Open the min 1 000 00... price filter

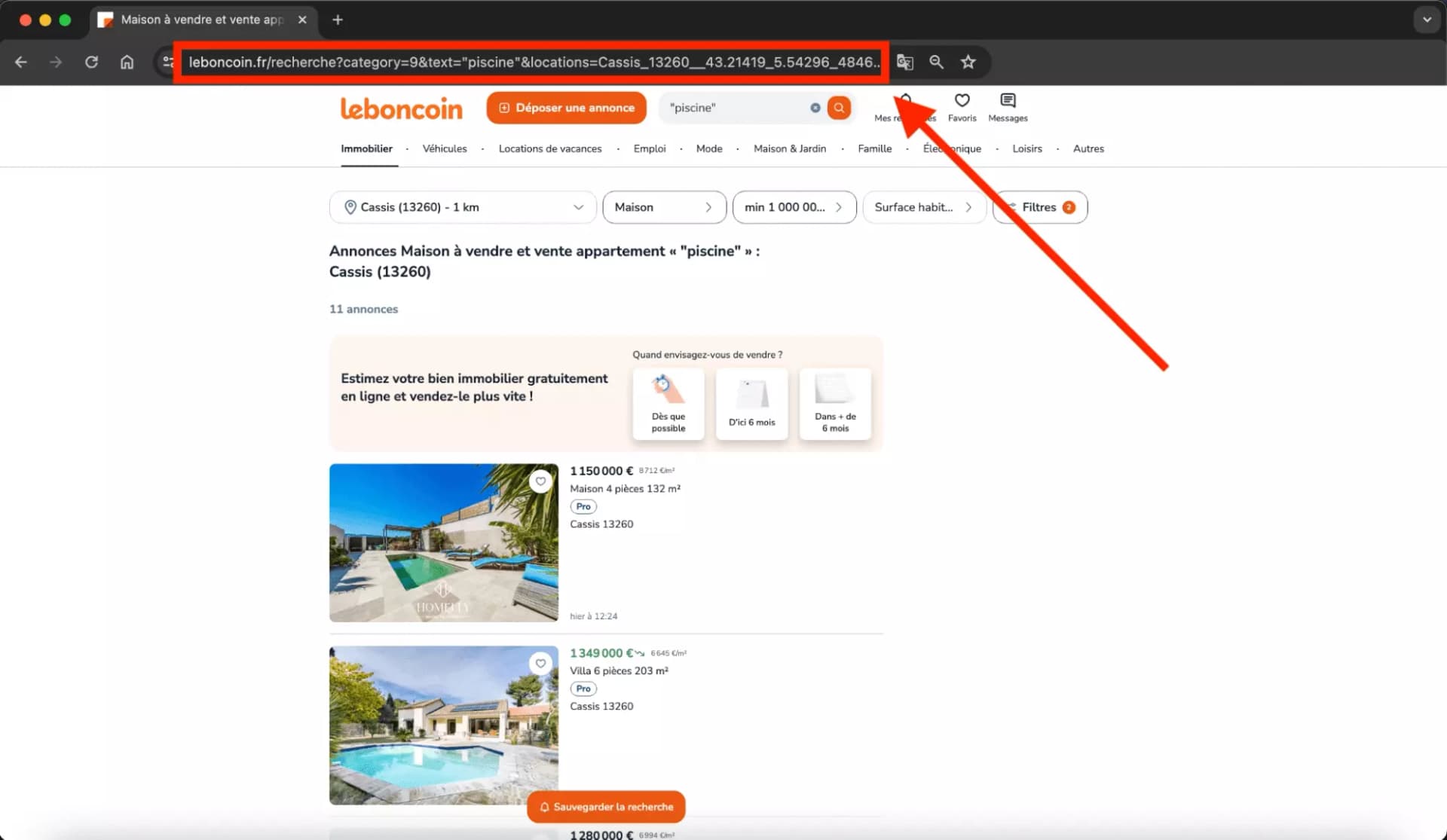(x=794, y=207)
